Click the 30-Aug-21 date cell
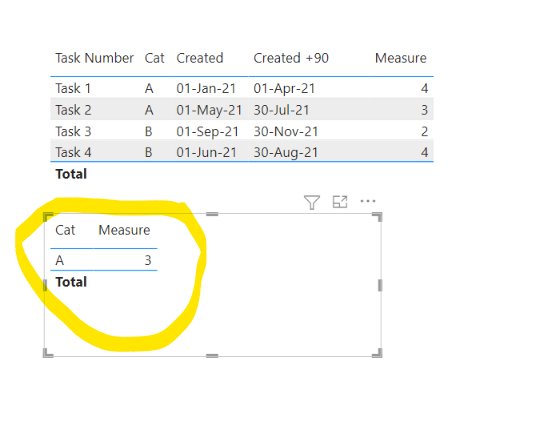 point(286,152)
